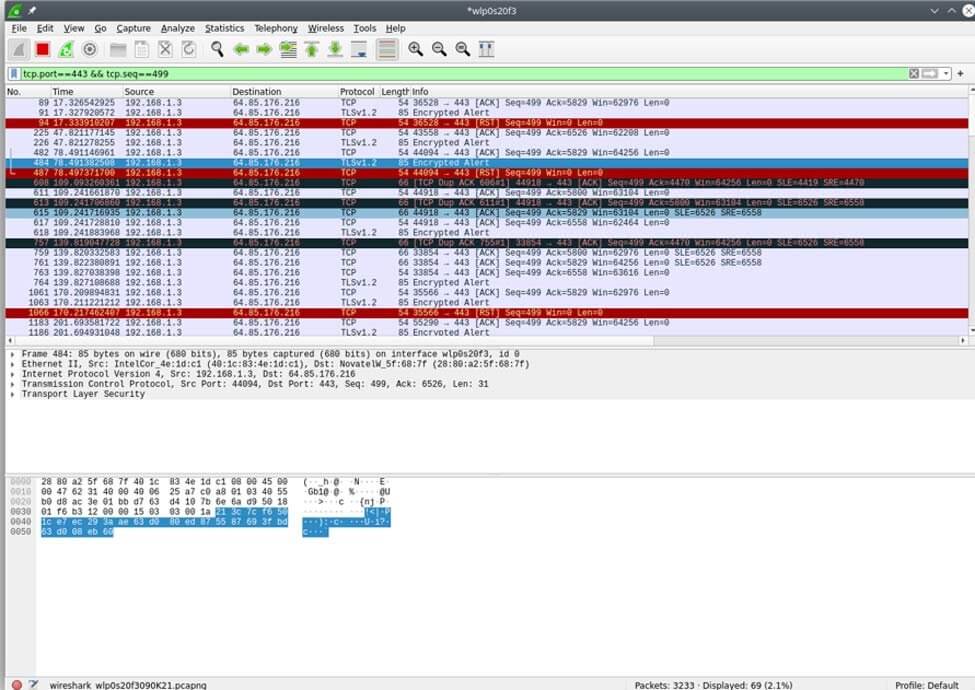
Task: Click Profile: Default in status bar
Action: point(926,685)
